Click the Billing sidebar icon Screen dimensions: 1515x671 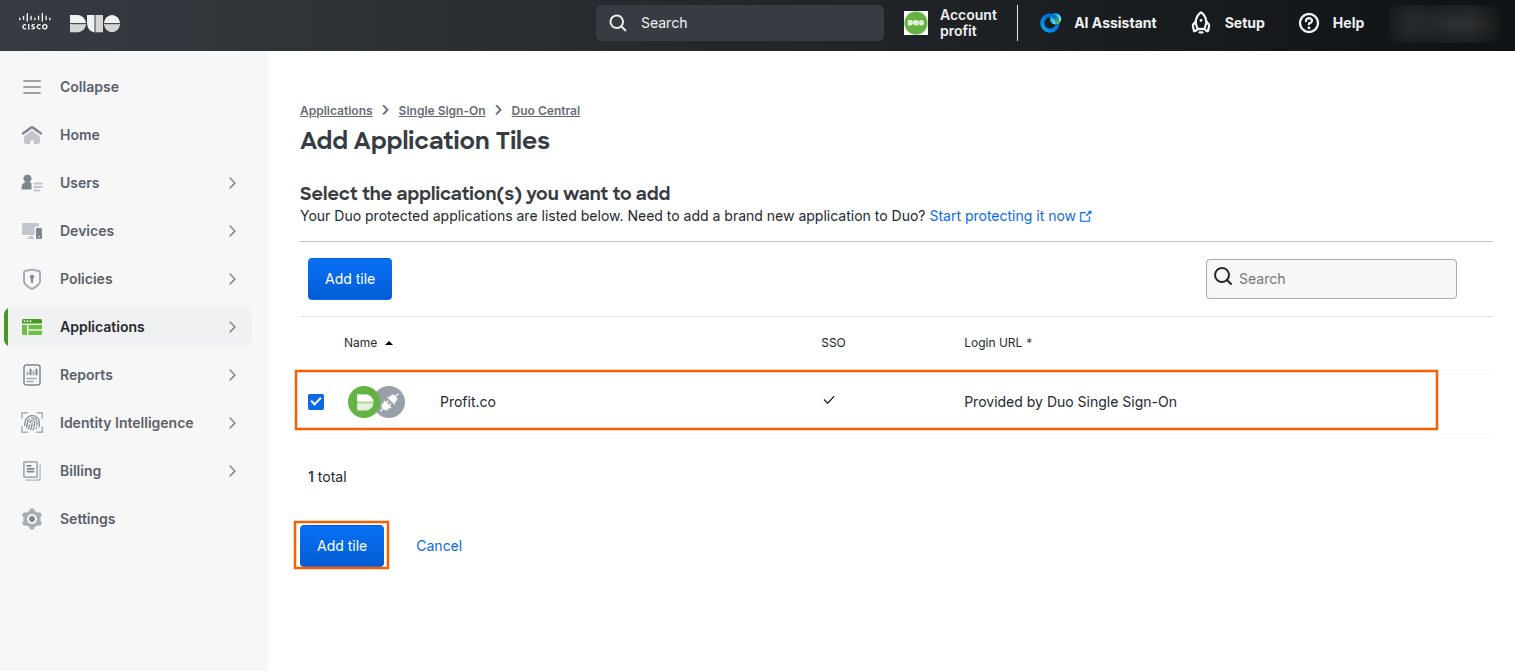coord(32,471)
